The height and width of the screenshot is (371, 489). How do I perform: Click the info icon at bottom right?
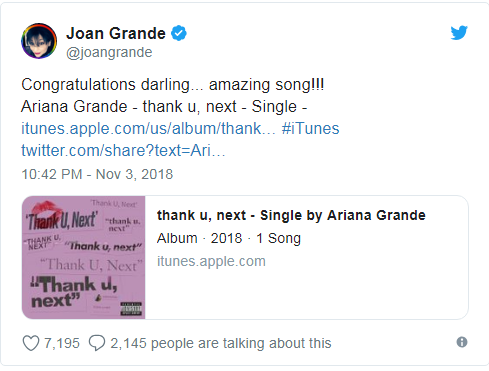(462, 342)
